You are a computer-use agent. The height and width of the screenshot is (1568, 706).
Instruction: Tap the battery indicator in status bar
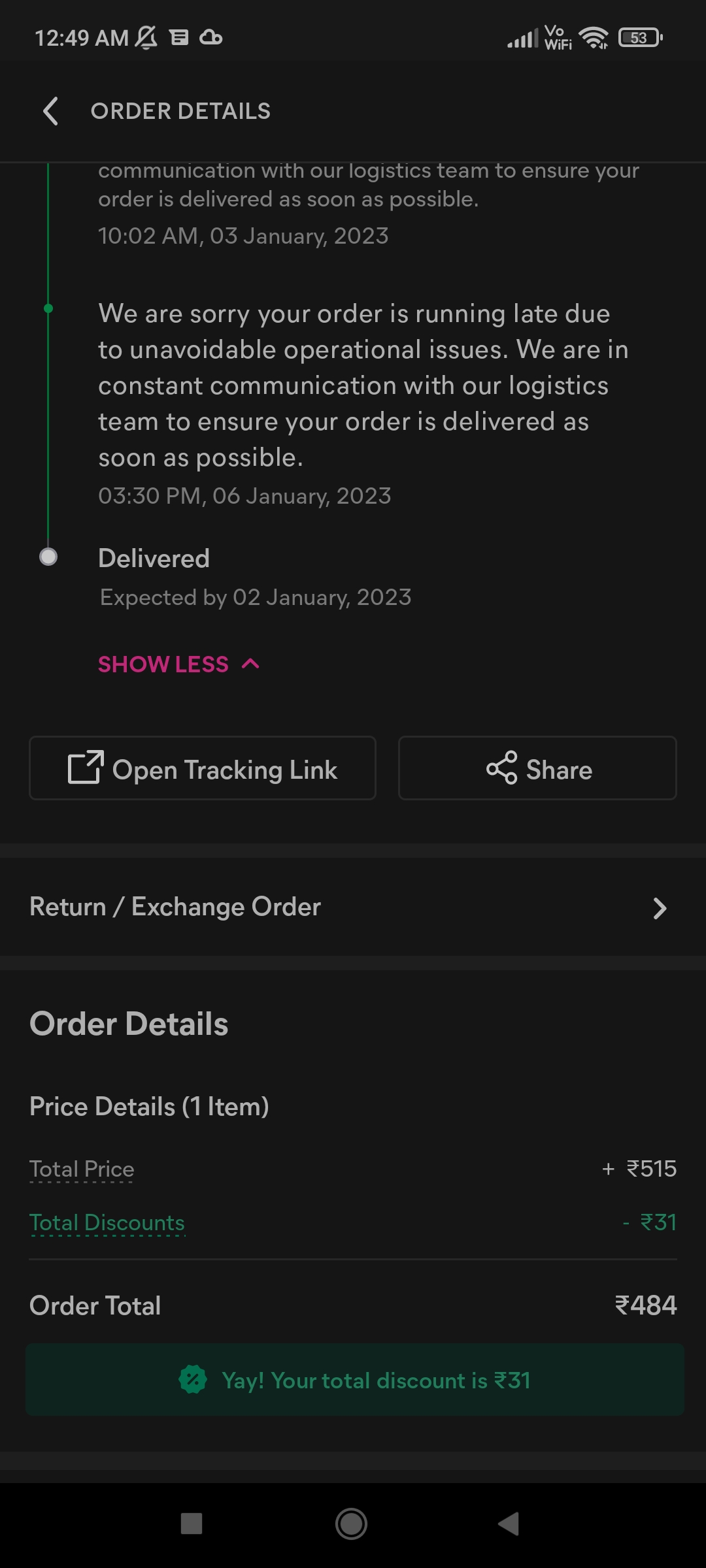[x=640, y=38]
